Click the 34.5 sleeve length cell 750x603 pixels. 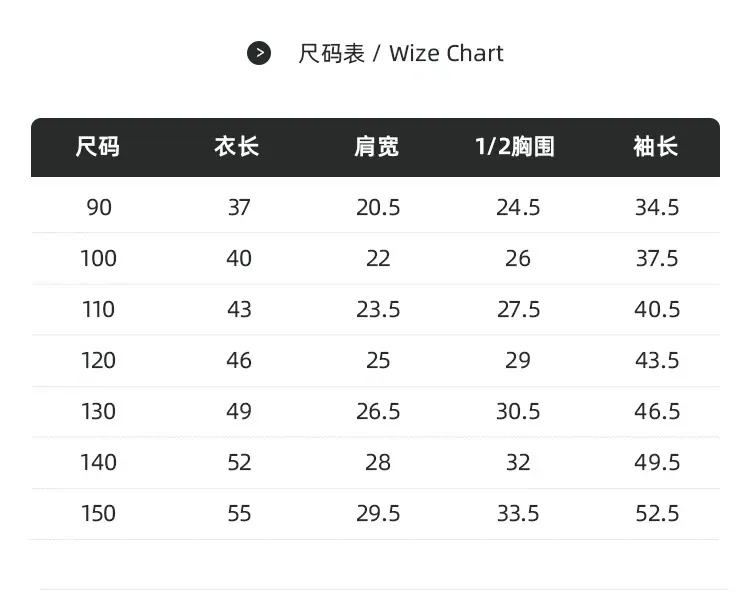tap(657, 208)
